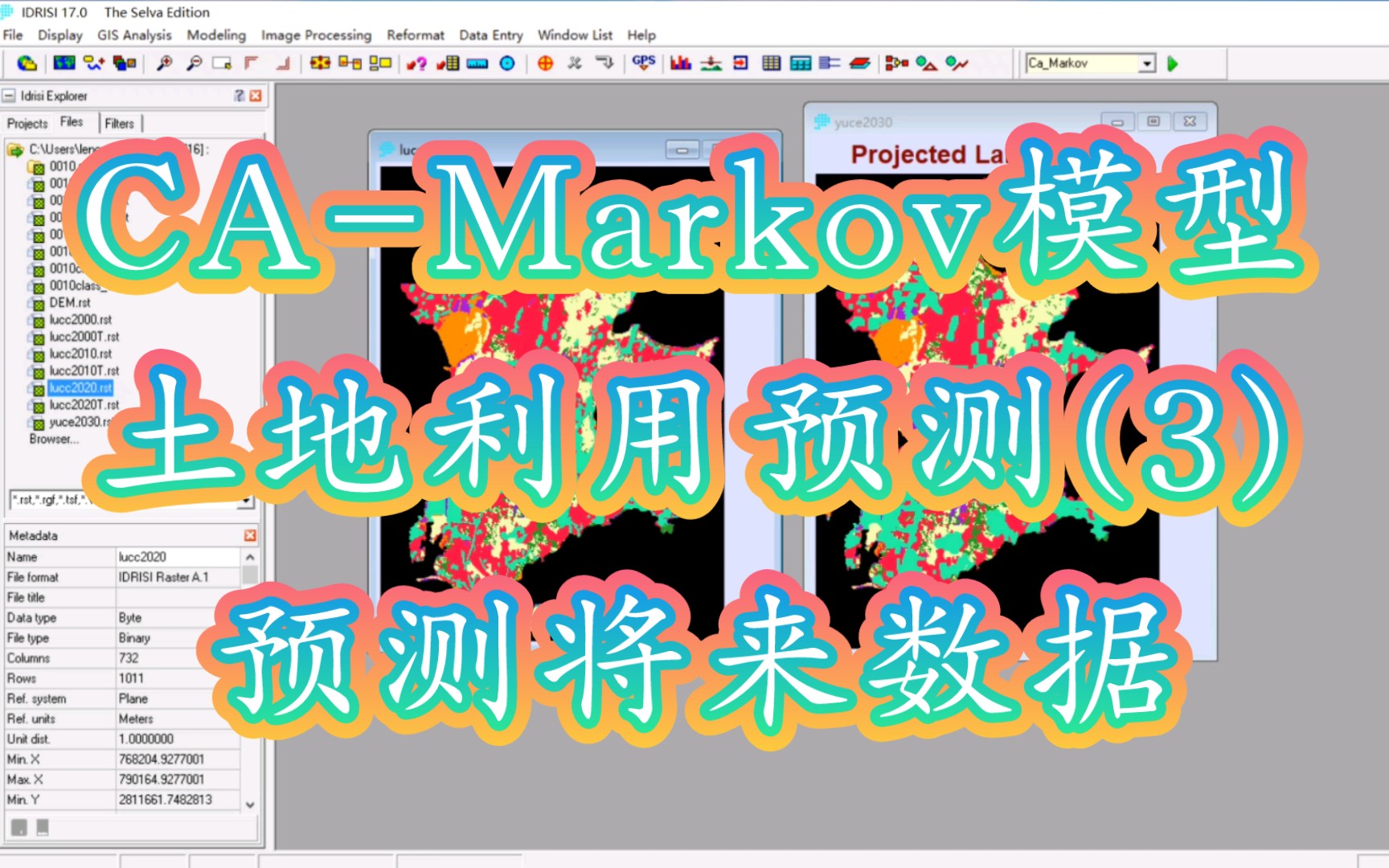This screenshot has height=868, width=1389.
Task: Click first gray icon below Metadata table
Action: tap(19, 827)
